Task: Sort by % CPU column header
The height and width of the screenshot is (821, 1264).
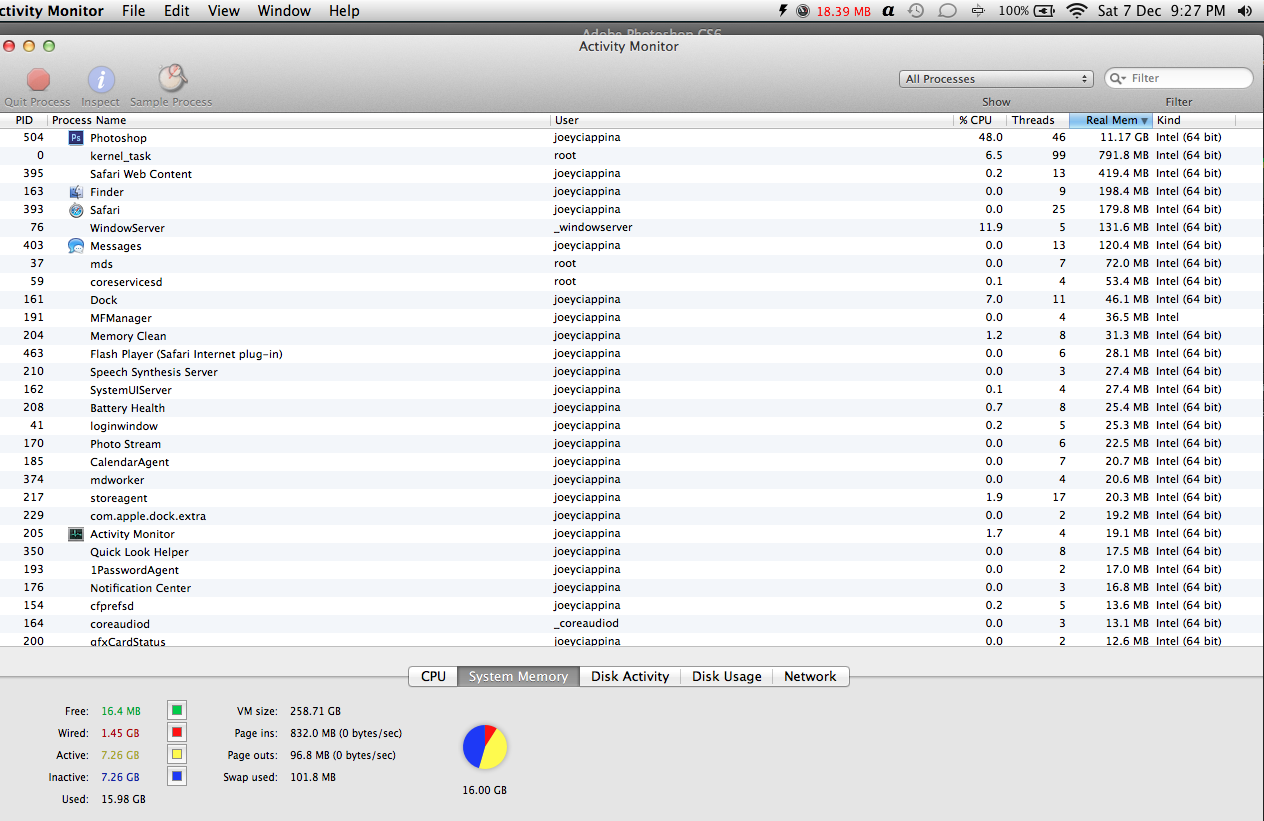Action: (x=981, y=120)
